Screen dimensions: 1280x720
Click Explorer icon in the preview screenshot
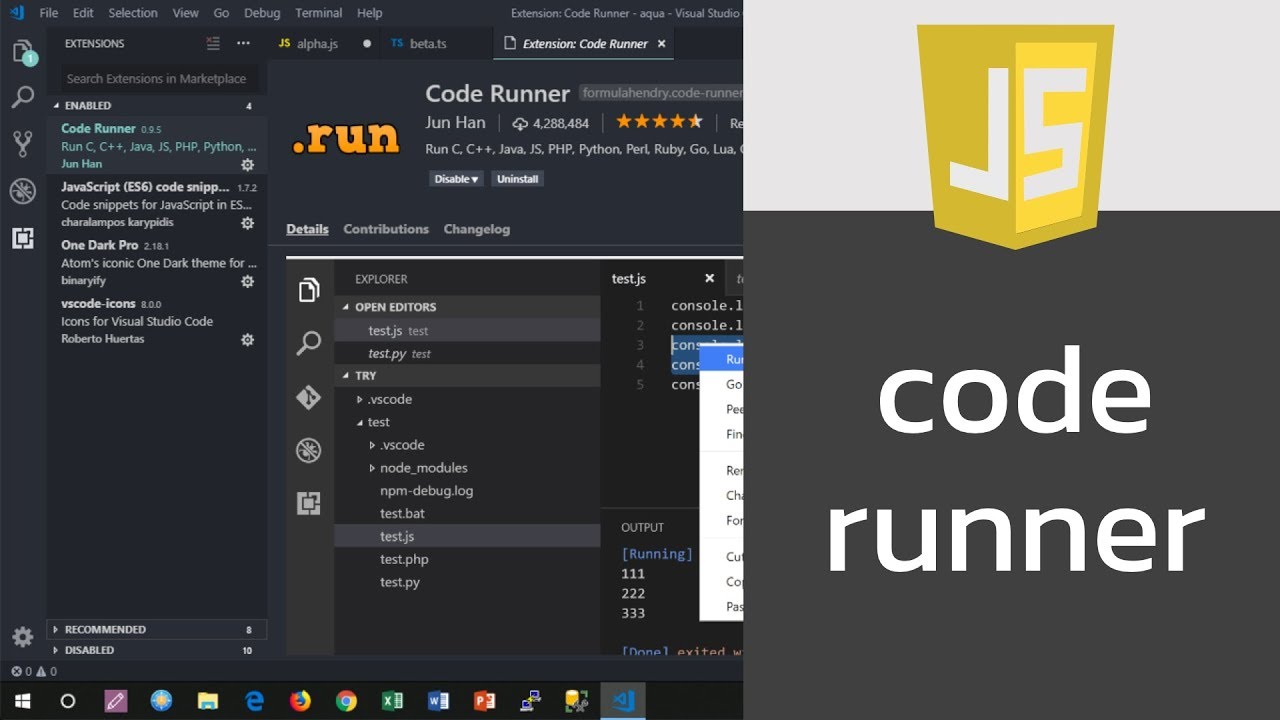click(x=309, y=291)
